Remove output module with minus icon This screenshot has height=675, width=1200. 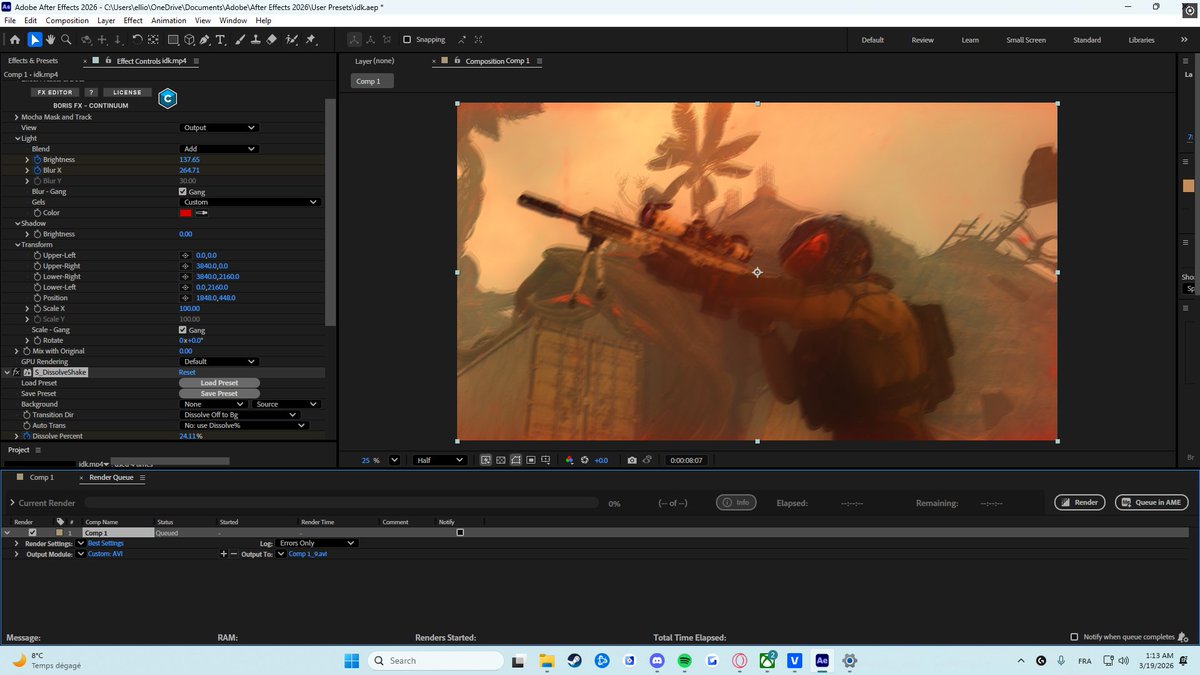click(233, 553)
